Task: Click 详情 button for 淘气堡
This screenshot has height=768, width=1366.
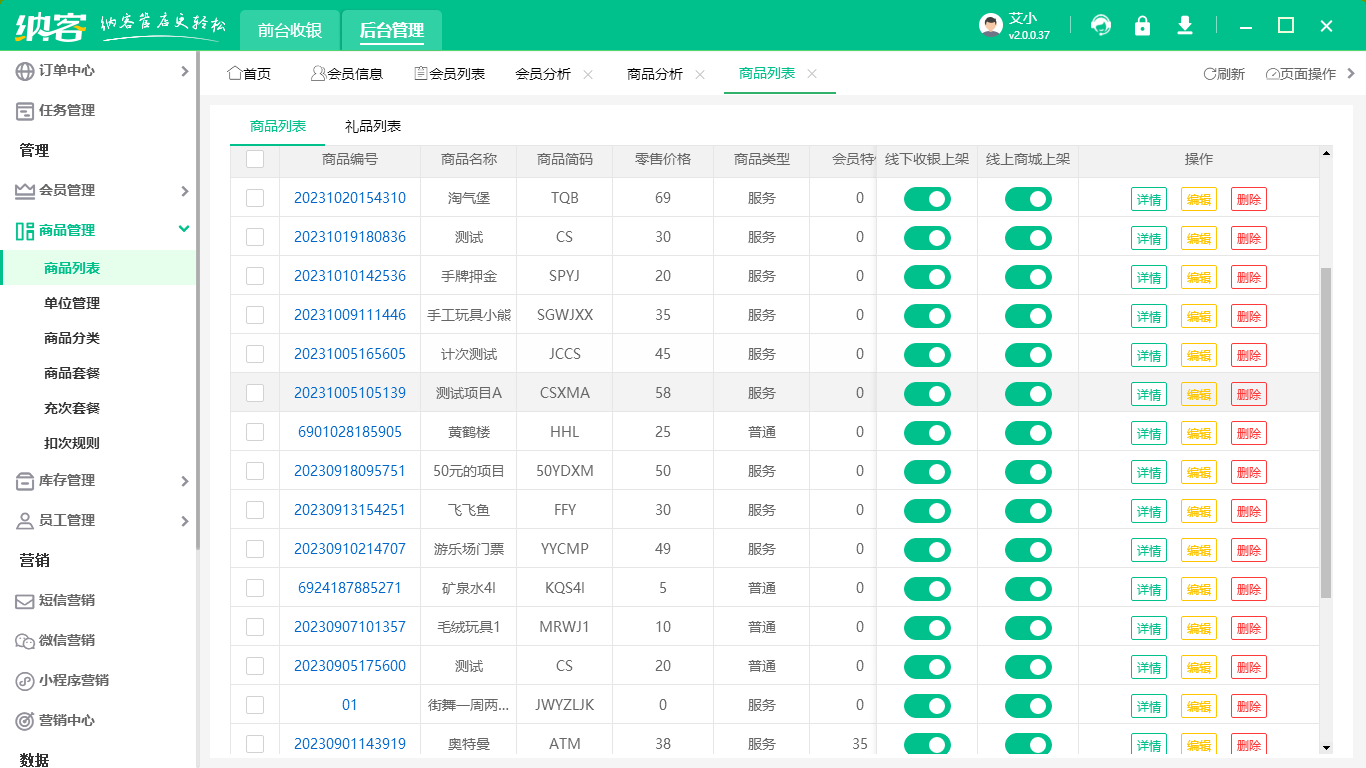Action: (x=1149, y=199)
